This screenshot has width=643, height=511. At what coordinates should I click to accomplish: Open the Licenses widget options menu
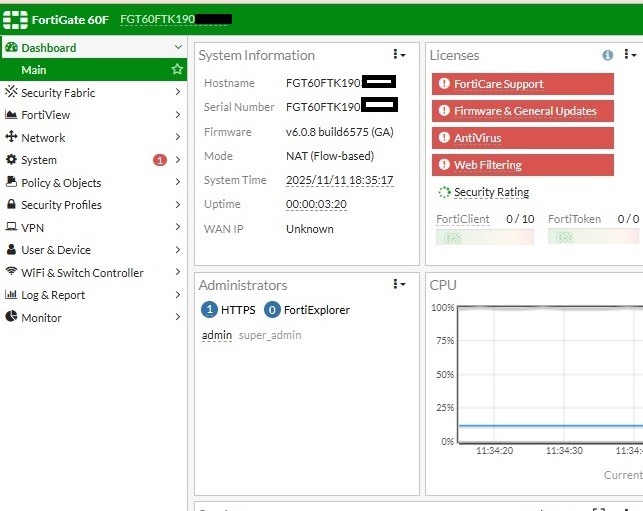click(x=630, y=55)
